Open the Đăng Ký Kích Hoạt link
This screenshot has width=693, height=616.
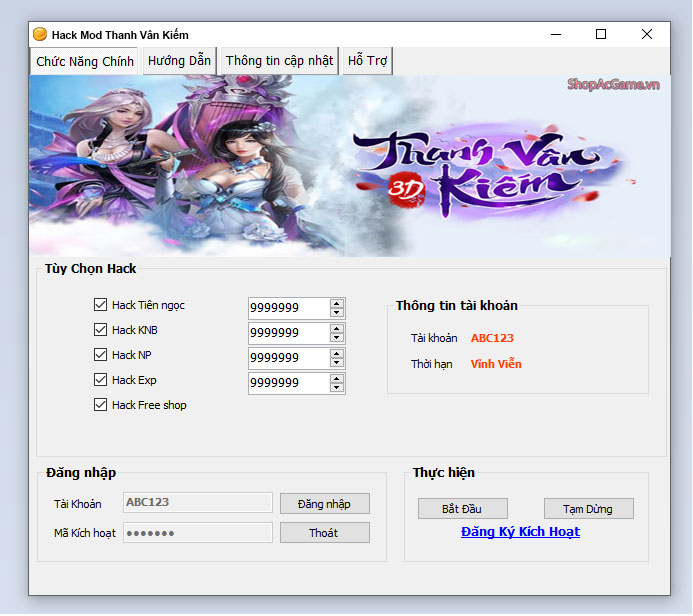point(520,532)
